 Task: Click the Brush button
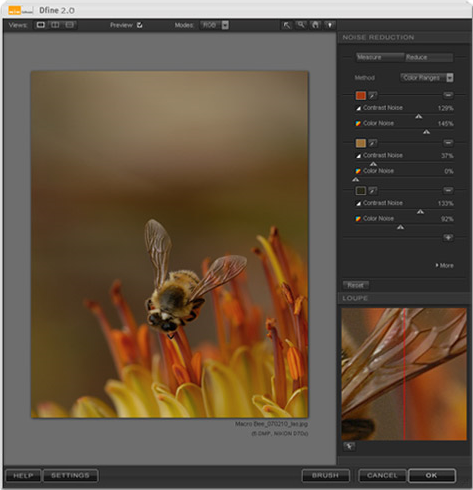click(x=325, y=476)
